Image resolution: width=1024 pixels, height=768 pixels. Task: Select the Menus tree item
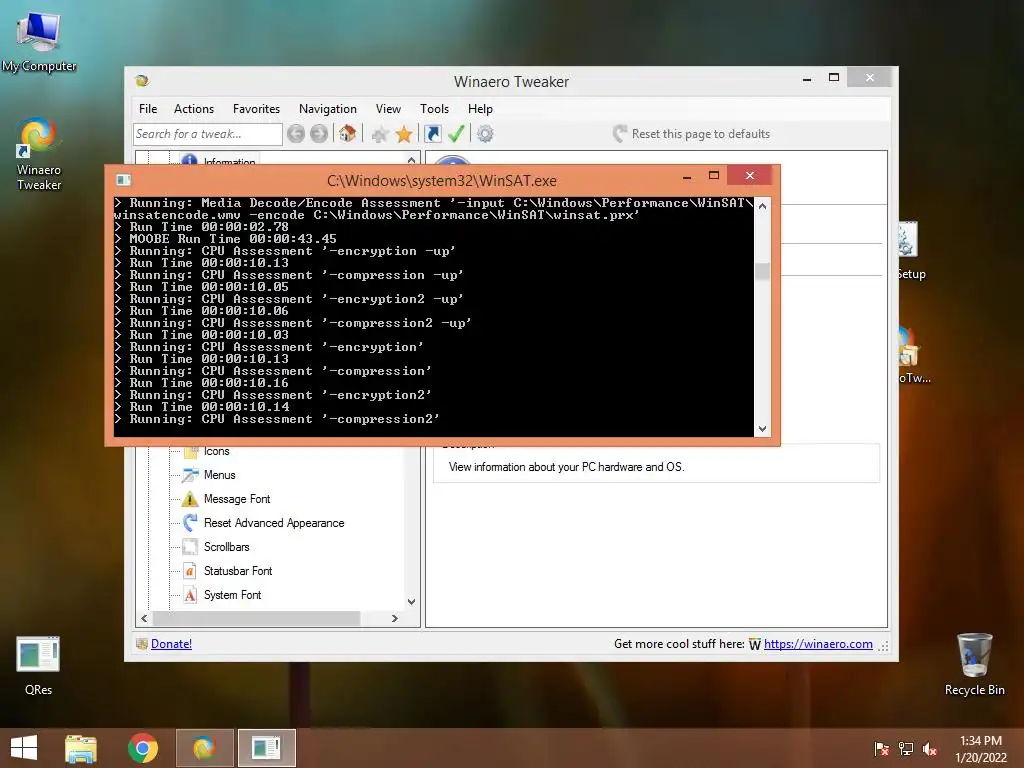pos(219,475)
